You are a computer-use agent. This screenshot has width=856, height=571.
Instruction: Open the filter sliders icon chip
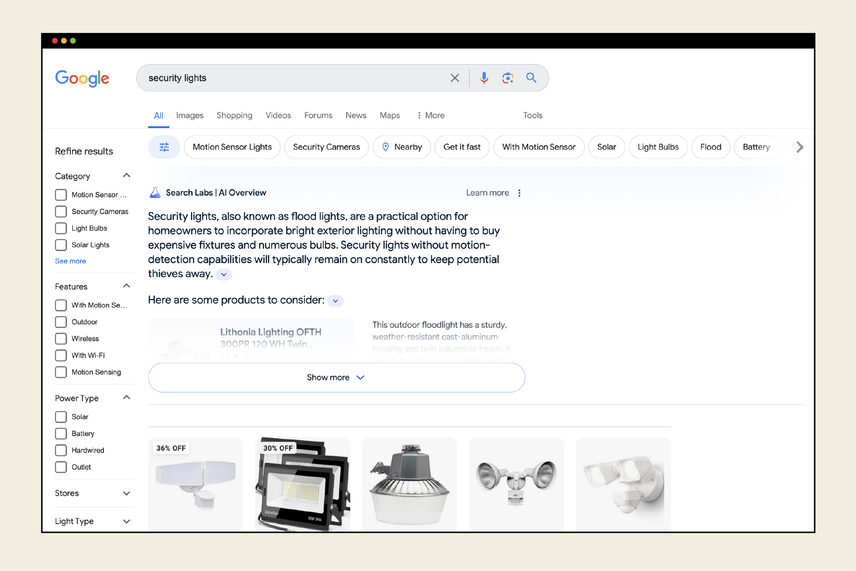pos(164,147)
